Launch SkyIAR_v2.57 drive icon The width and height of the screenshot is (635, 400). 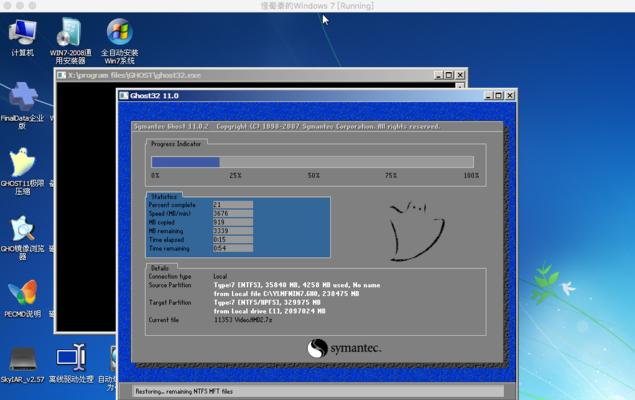tap(22, 364)
